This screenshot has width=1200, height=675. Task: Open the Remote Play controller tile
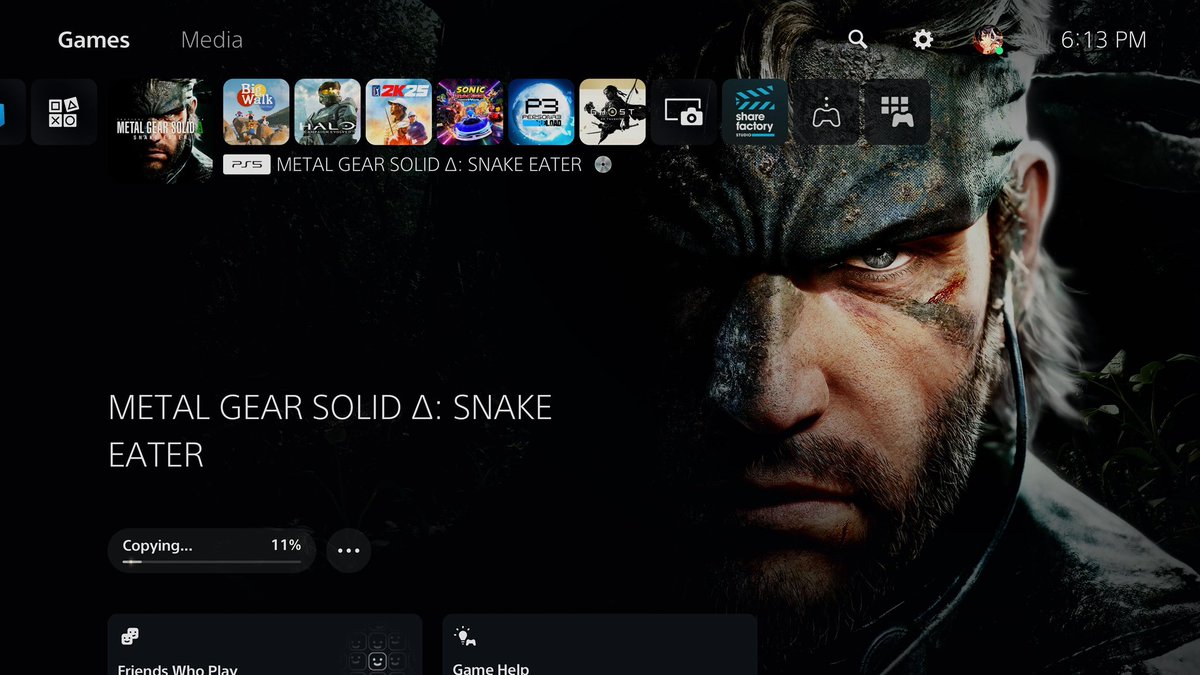pos(826,112)
